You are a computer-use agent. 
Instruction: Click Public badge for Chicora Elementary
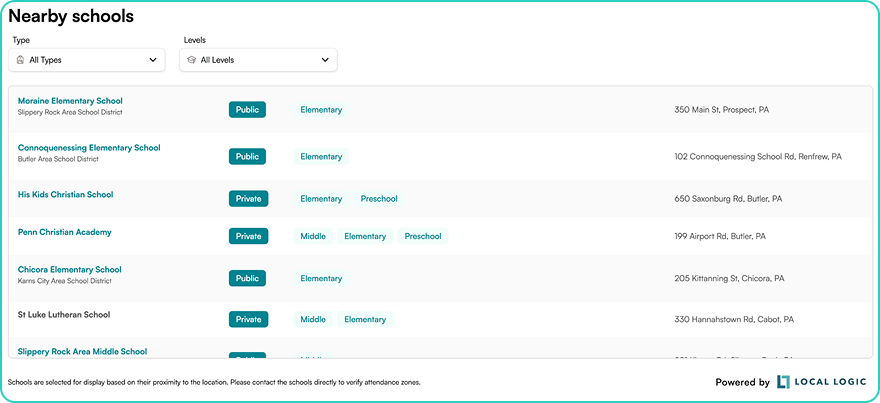point(248,278)
